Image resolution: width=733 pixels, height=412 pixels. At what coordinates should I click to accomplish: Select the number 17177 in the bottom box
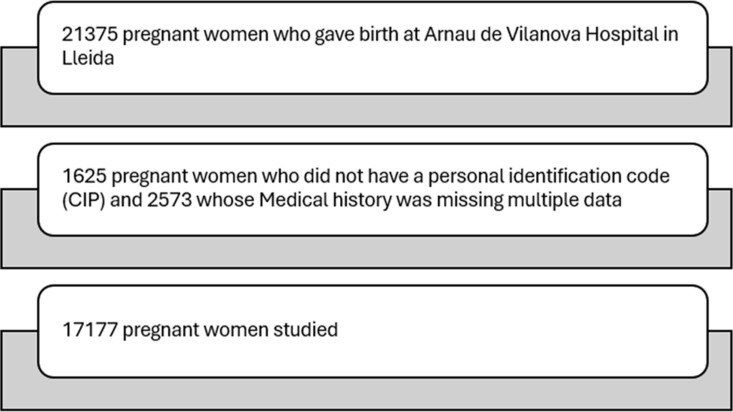point(90,330)
